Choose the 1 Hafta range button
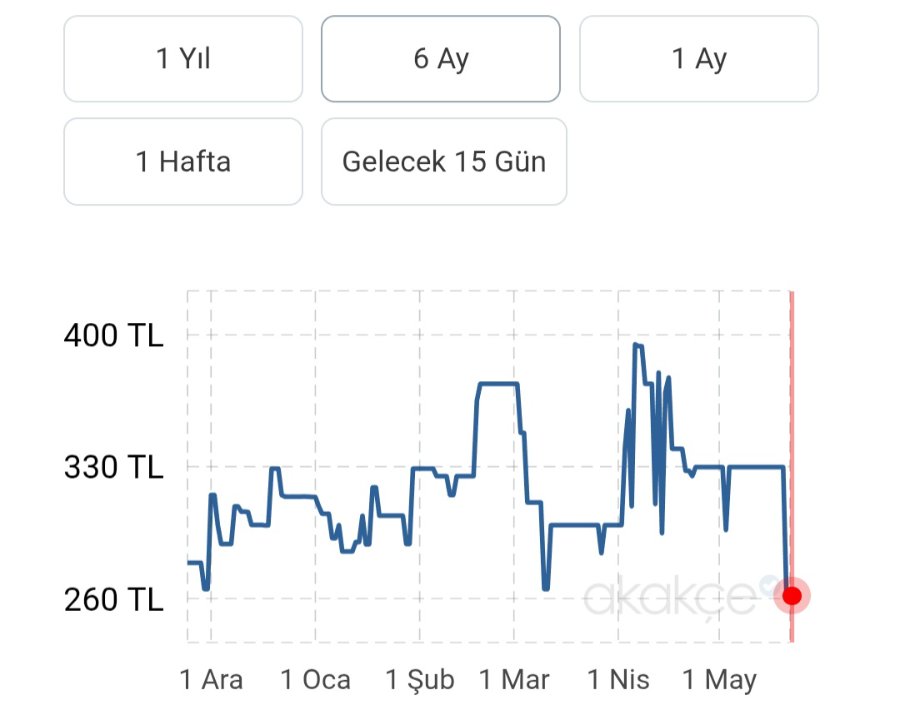 click(x=183, y=162)
